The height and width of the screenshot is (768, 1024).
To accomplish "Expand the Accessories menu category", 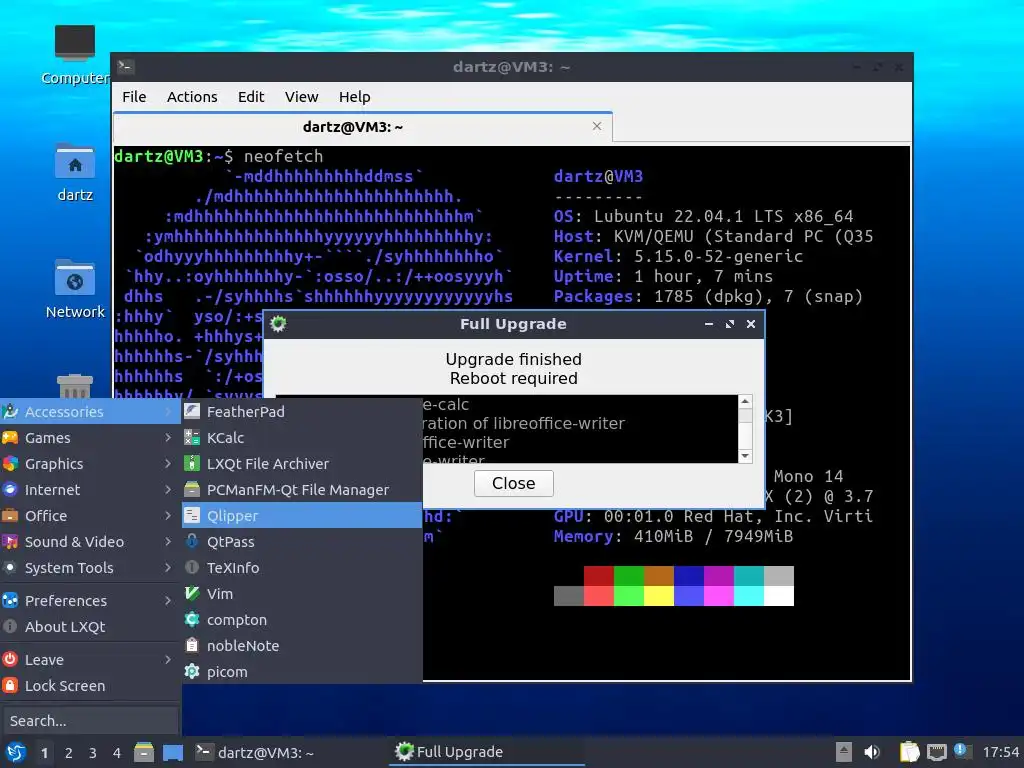I will [90, 411].
